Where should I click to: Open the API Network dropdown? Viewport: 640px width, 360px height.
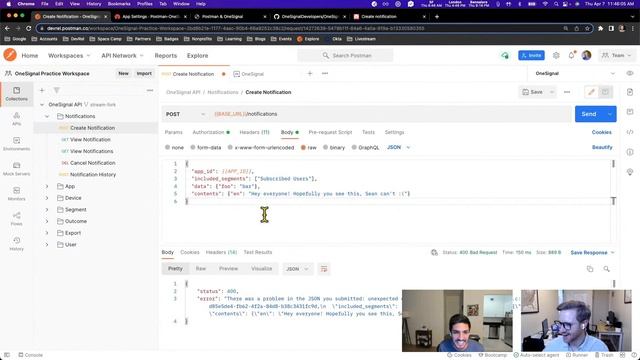point(122,56)
